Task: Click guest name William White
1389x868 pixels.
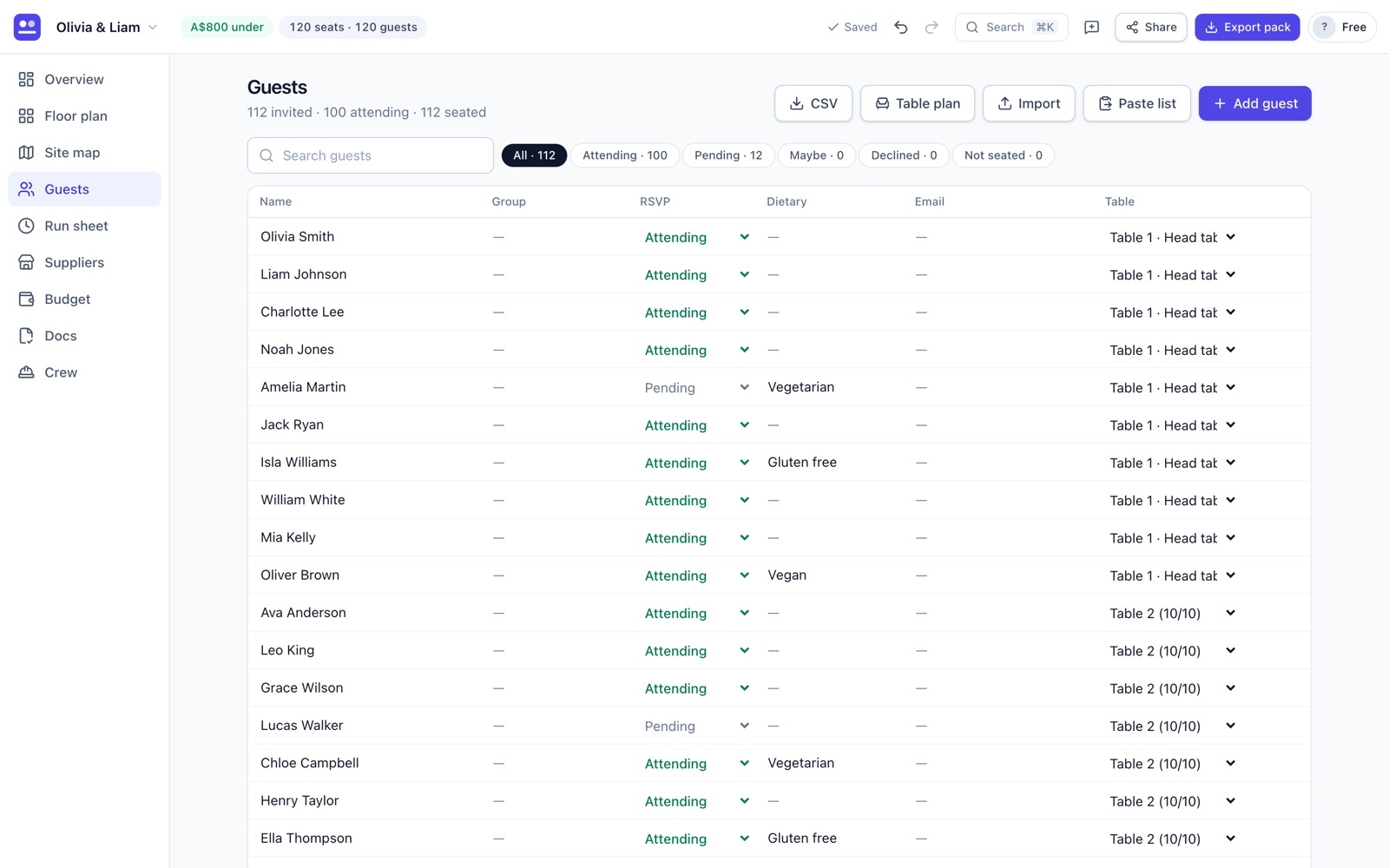Action: coord(303,500)
